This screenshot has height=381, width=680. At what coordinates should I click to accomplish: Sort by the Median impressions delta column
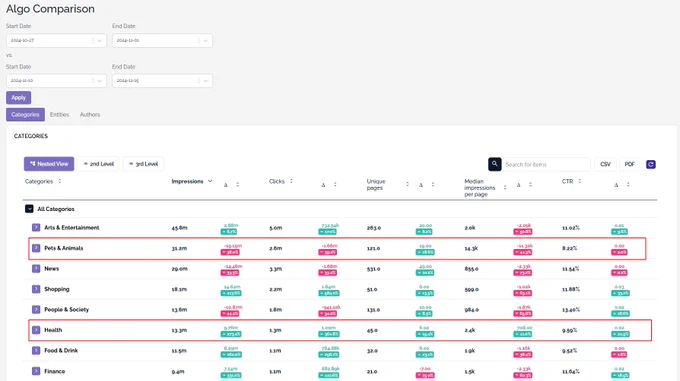pos(530,185)
